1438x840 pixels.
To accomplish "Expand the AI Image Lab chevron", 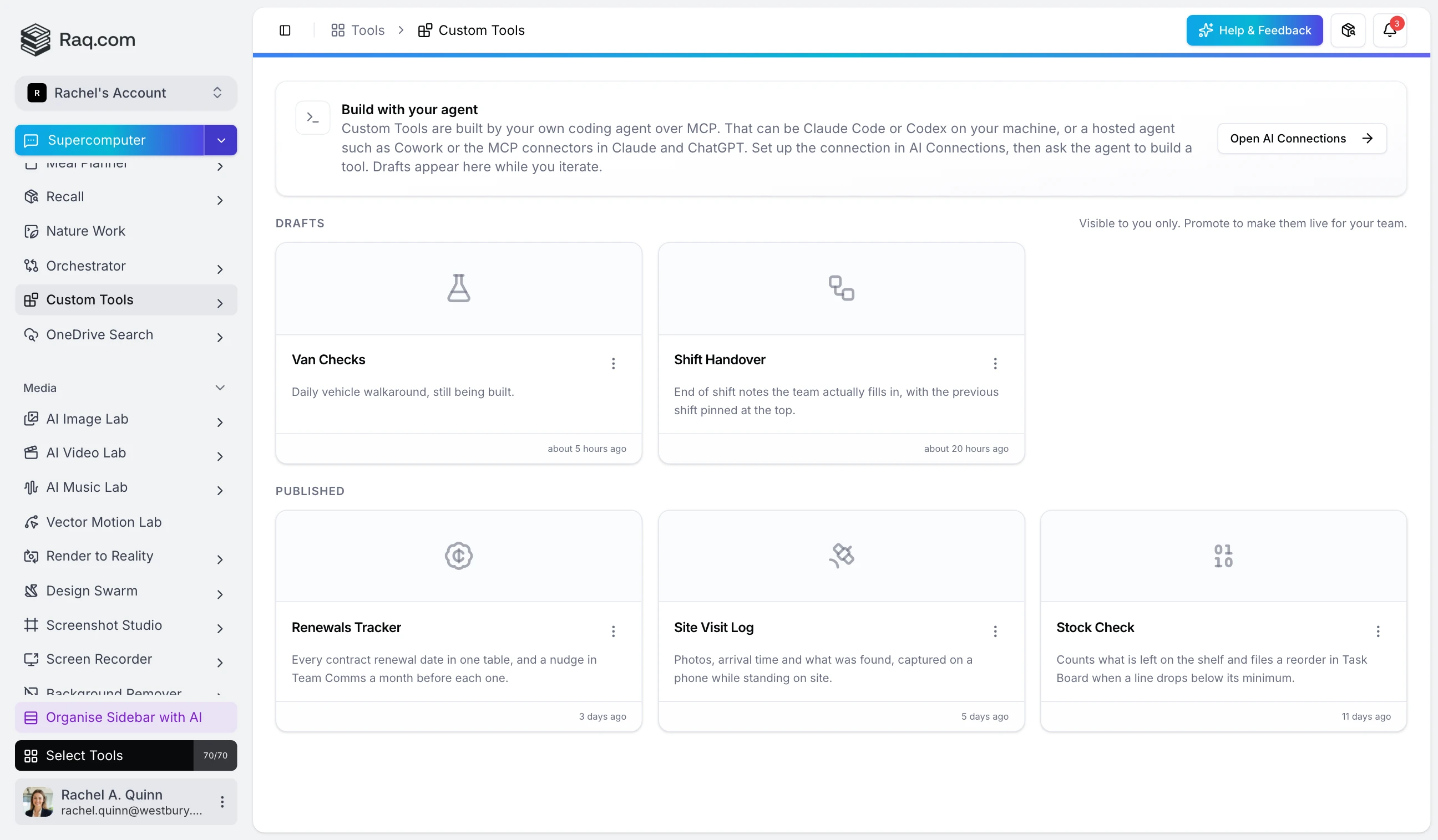I will 220,422.
